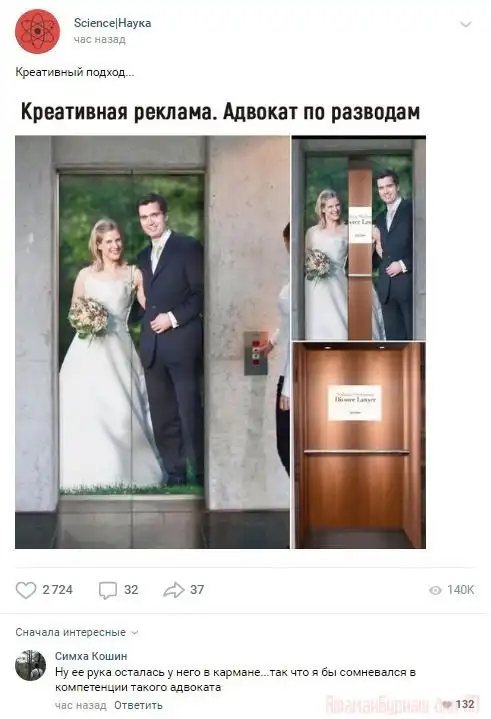This screenshot has width=491, height=719.
Task: Open Симха Кошин's profile avatar
Action: point(30,665)
